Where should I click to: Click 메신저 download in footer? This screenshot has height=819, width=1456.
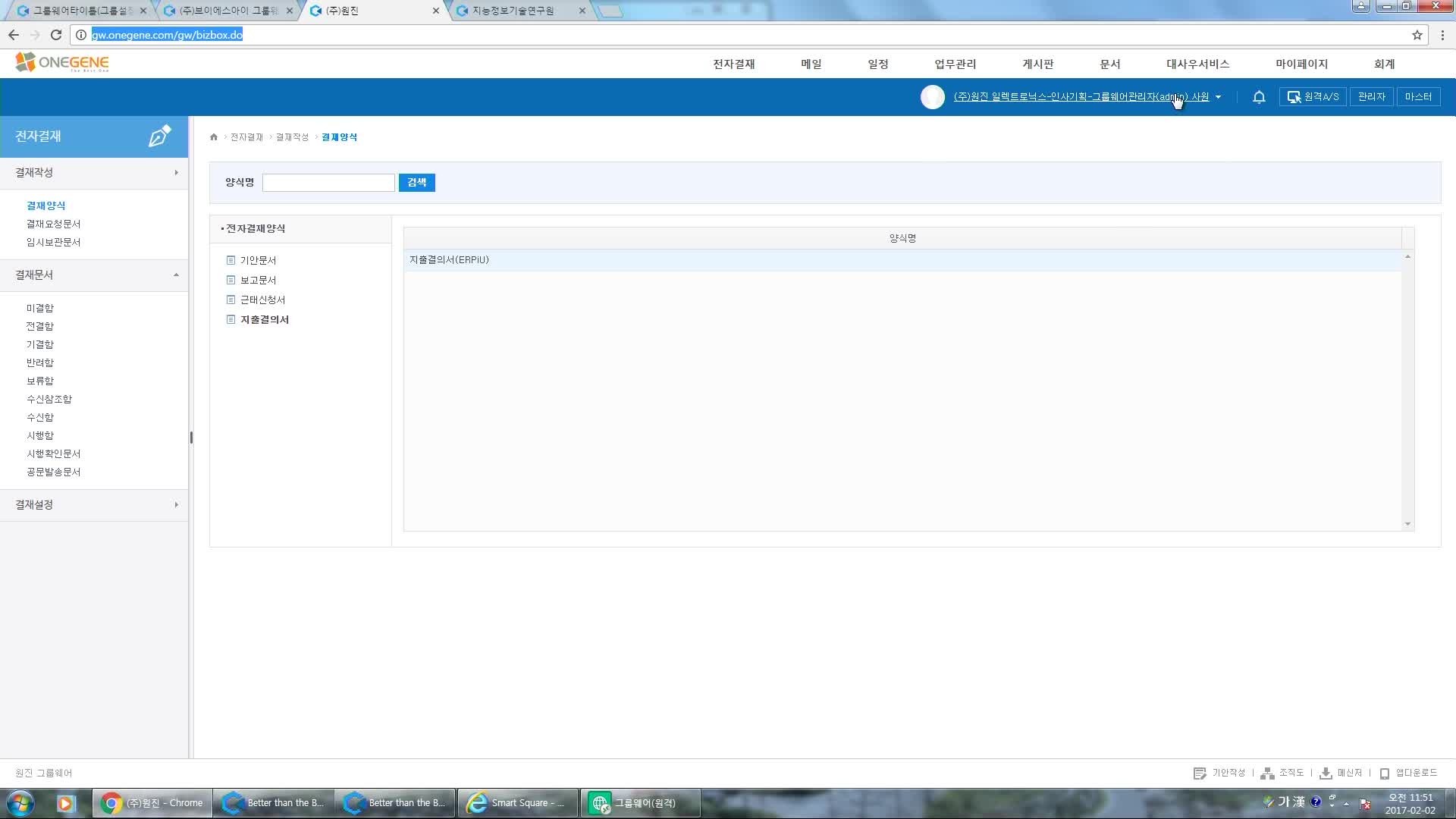[x=1341, y=773]
